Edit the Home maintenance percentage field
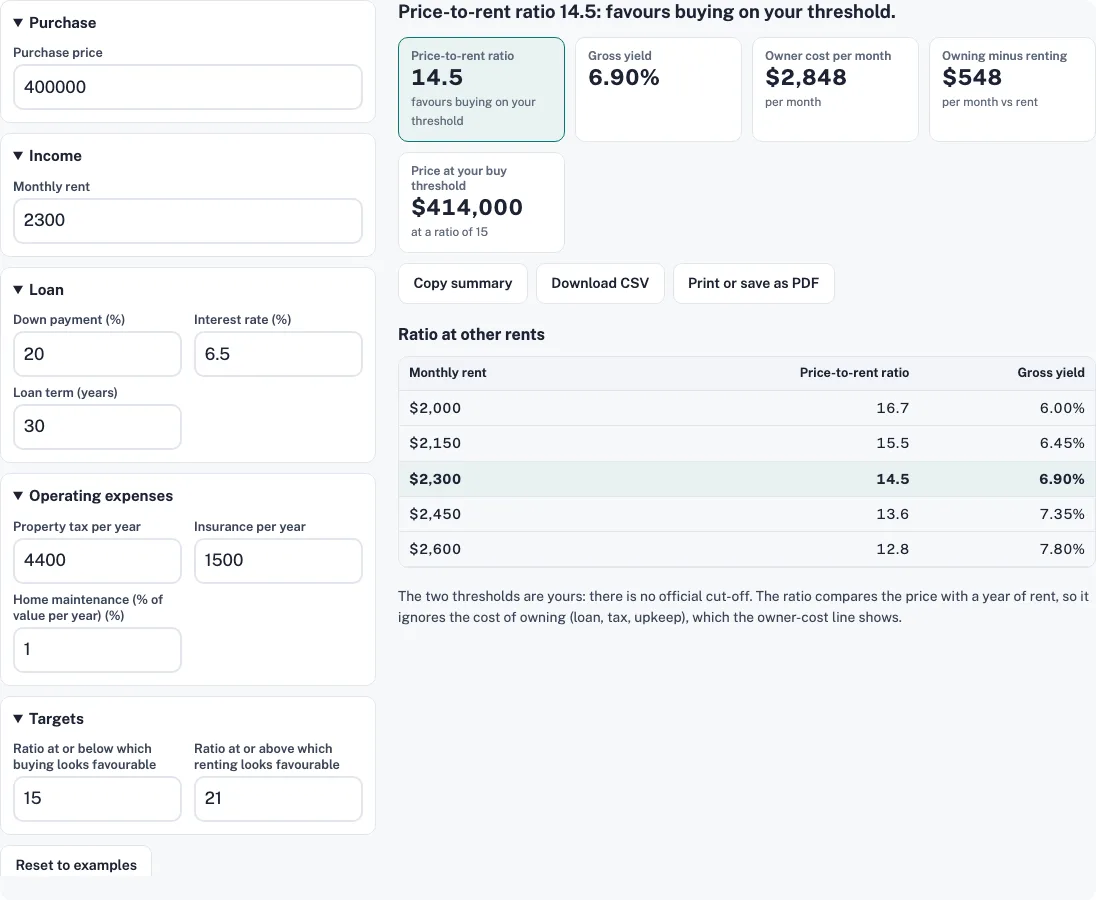 coord(97,650)
